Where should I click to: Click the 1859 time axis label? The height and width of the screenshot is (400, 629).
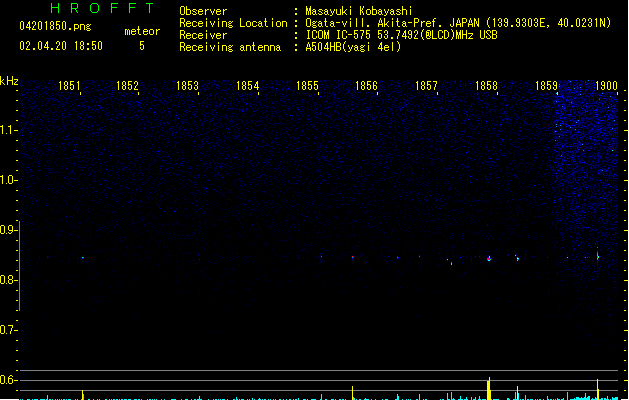pos(546,86)
